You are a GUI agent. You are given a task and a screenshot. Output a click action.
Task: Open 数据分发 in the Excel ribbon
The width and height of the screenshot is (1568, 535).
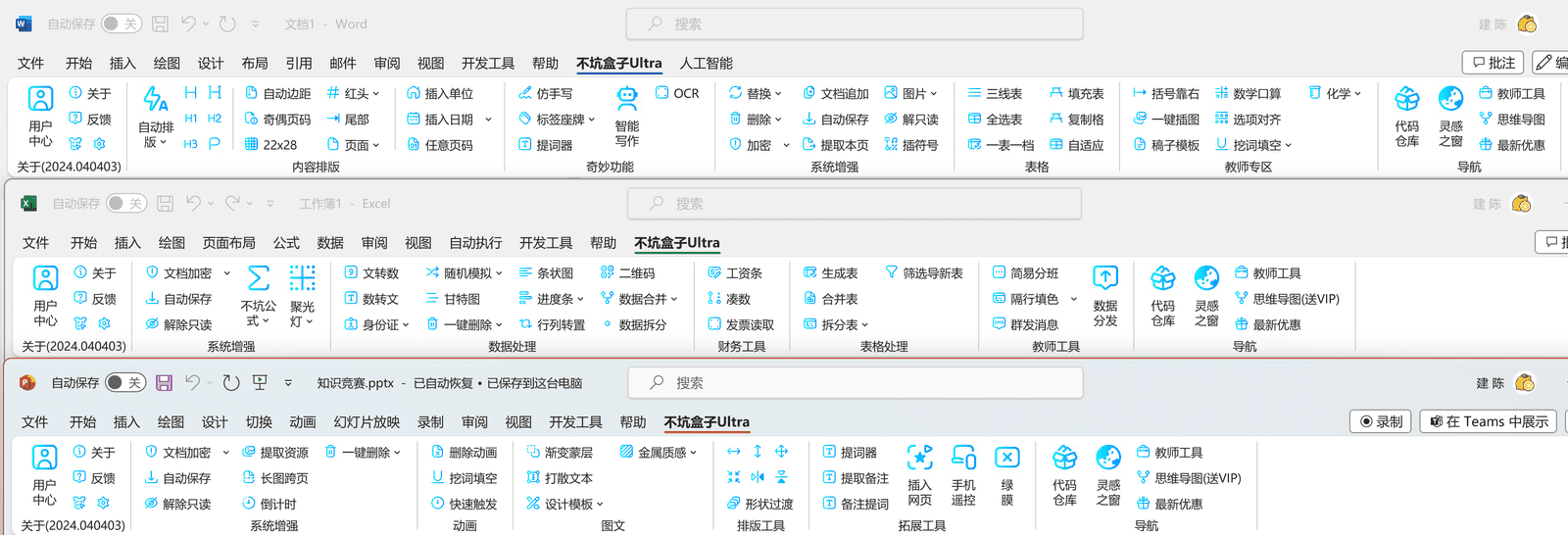[1105, 295]
